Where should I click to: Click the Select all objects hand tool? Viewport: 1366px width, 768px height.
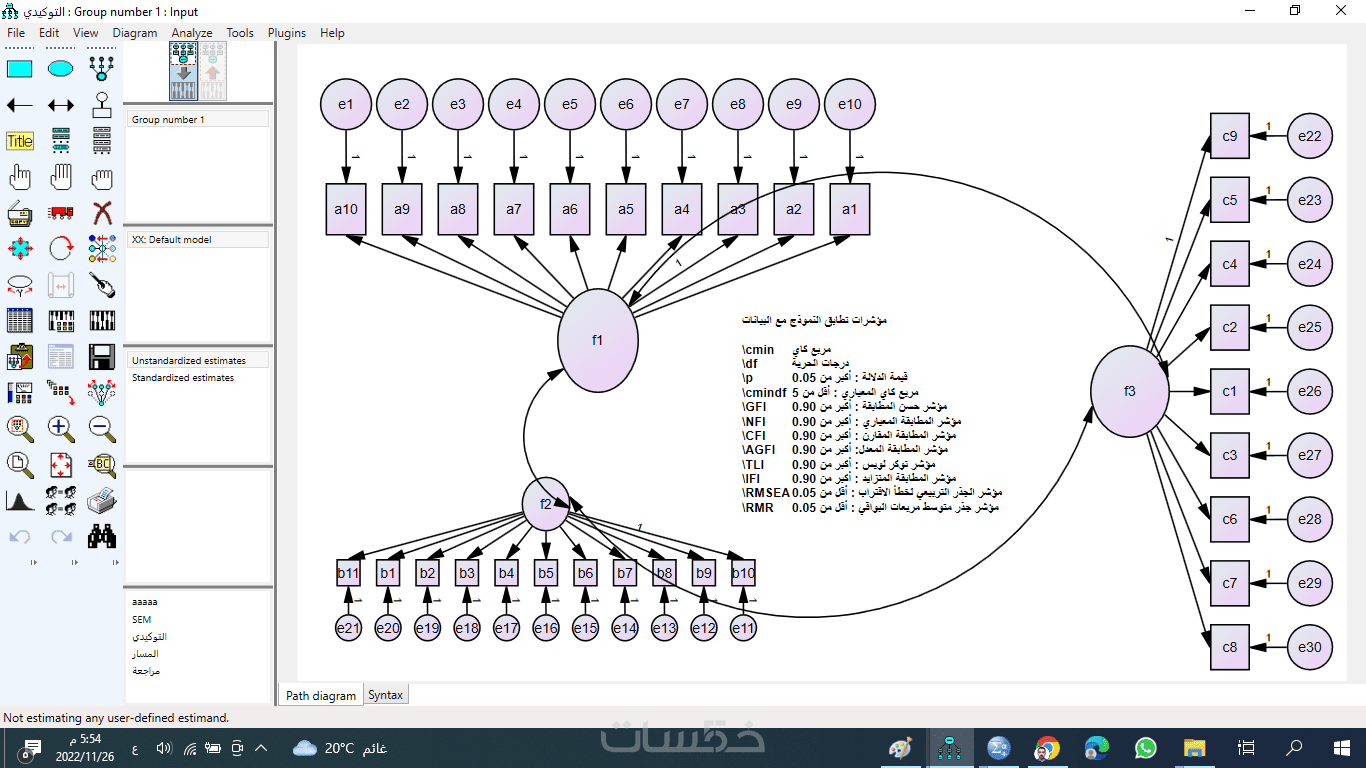tap(61, 177)
